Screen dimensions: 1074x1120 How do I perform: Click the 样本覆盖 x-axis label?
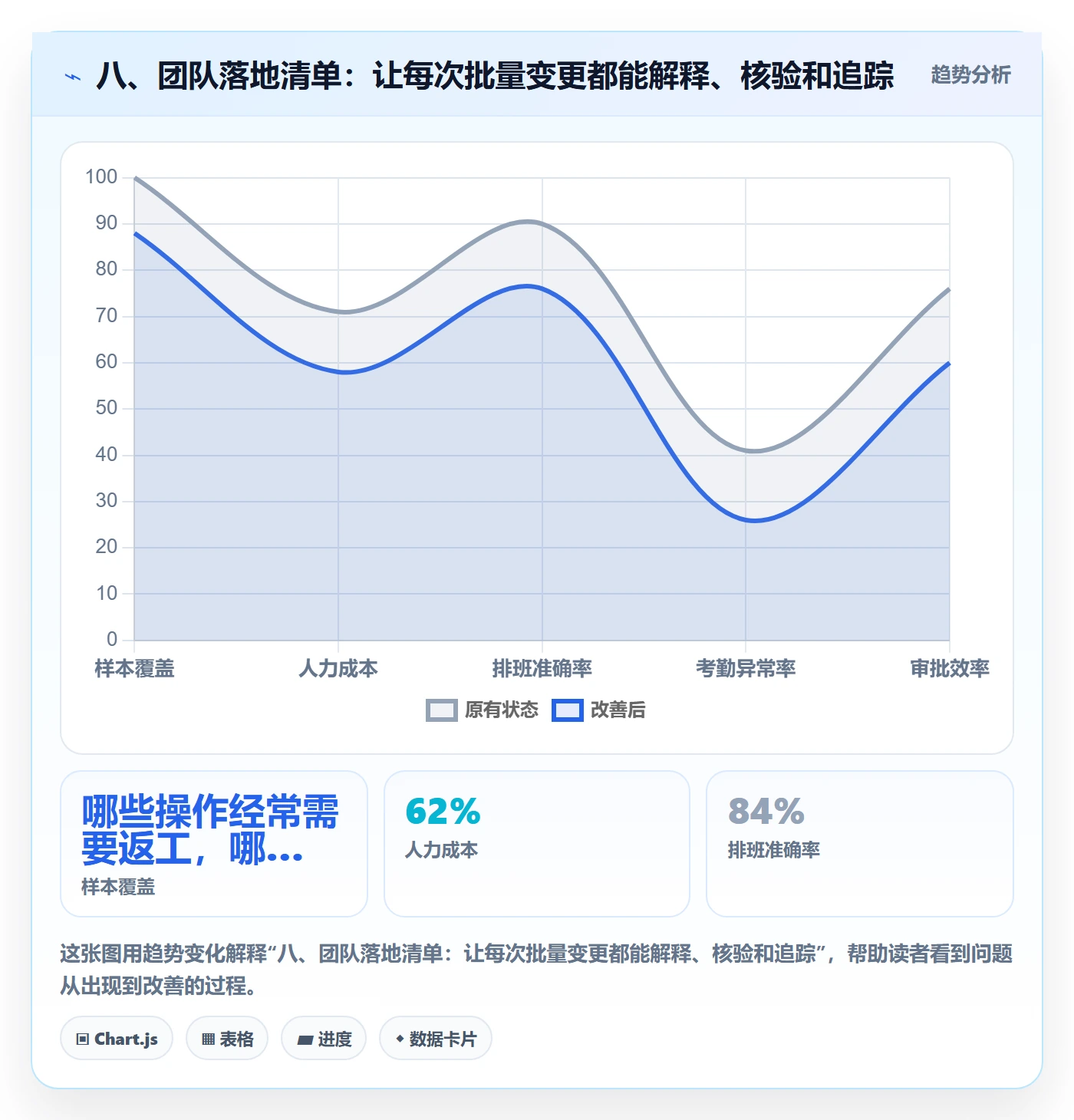[135, 668]
